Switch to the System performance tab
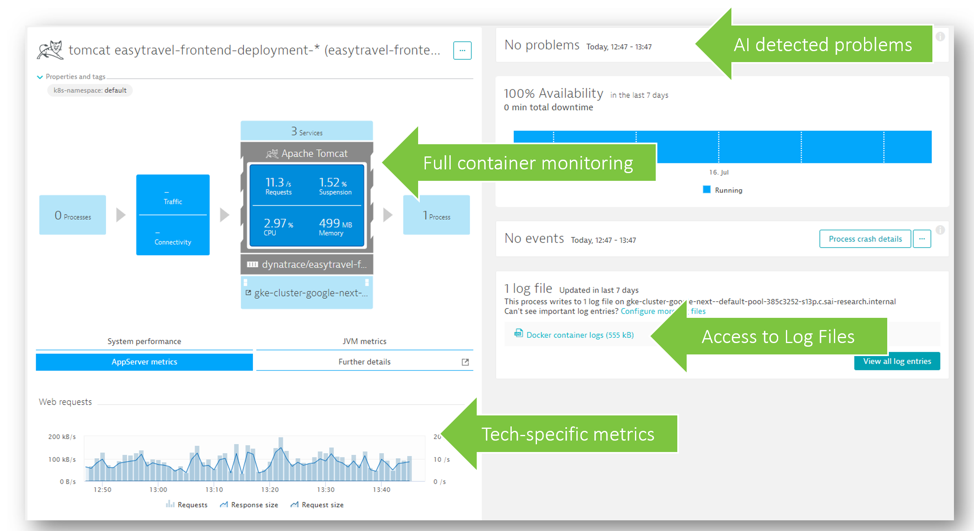The image size is (974, 531). coord(144,342)
